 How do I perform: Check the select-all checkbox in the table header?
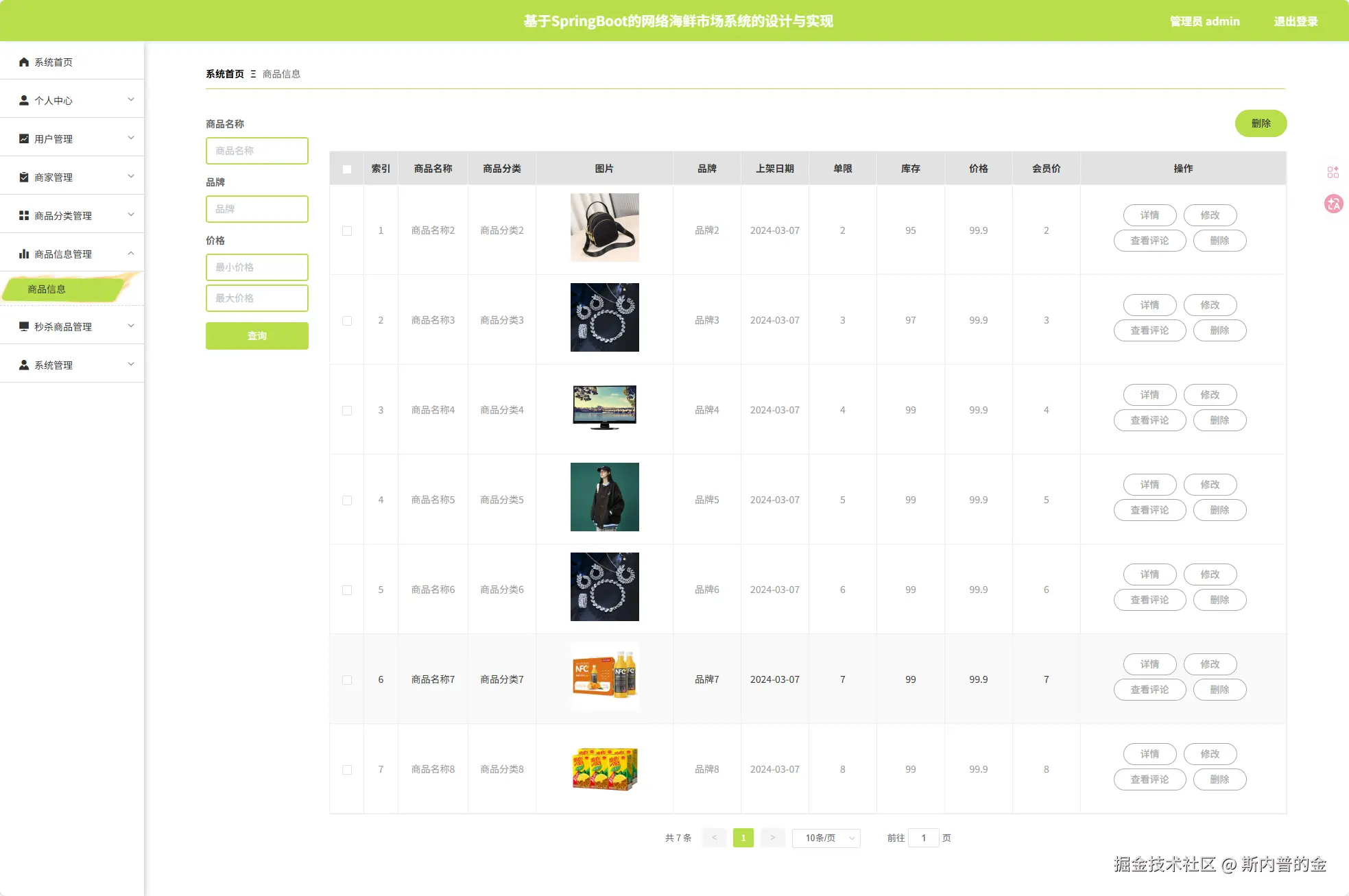(x=347, y=169)
